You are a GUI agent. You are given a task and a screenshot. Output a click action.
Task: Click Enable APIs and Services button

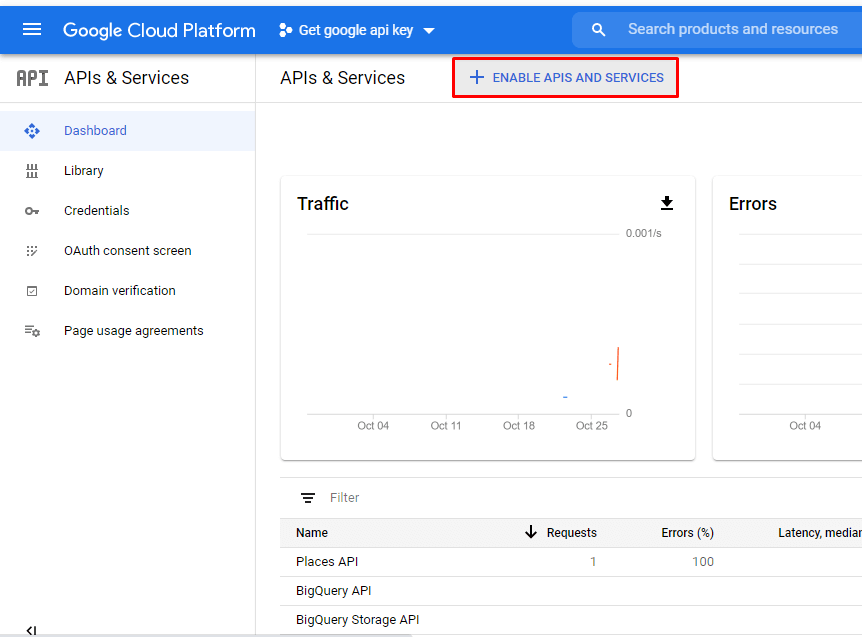pyautogui.click(x=566, y=77)
